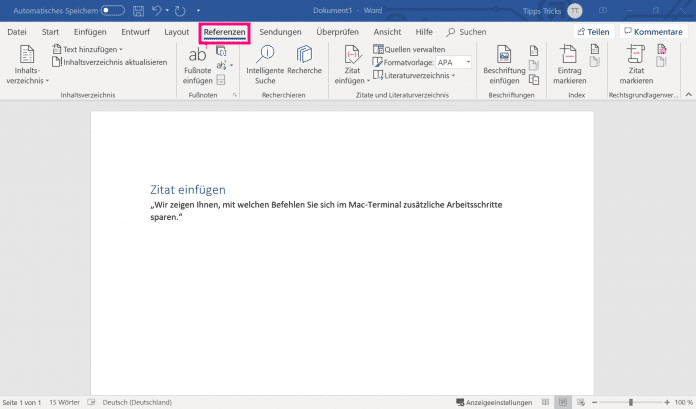Click the Teilen button

point(593,32)
